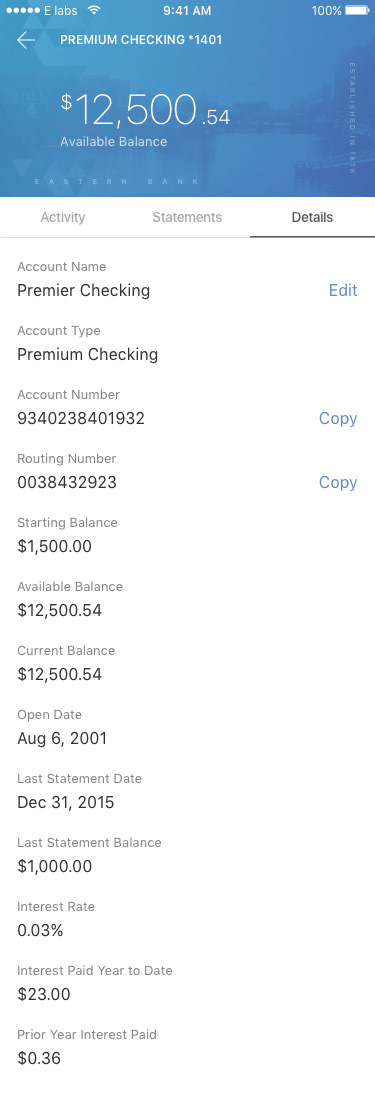375x1096 pixels.
Task: Tap the Starting Balance $1,500.00 value
Action: pyautogui.click(x=54, y=547)
